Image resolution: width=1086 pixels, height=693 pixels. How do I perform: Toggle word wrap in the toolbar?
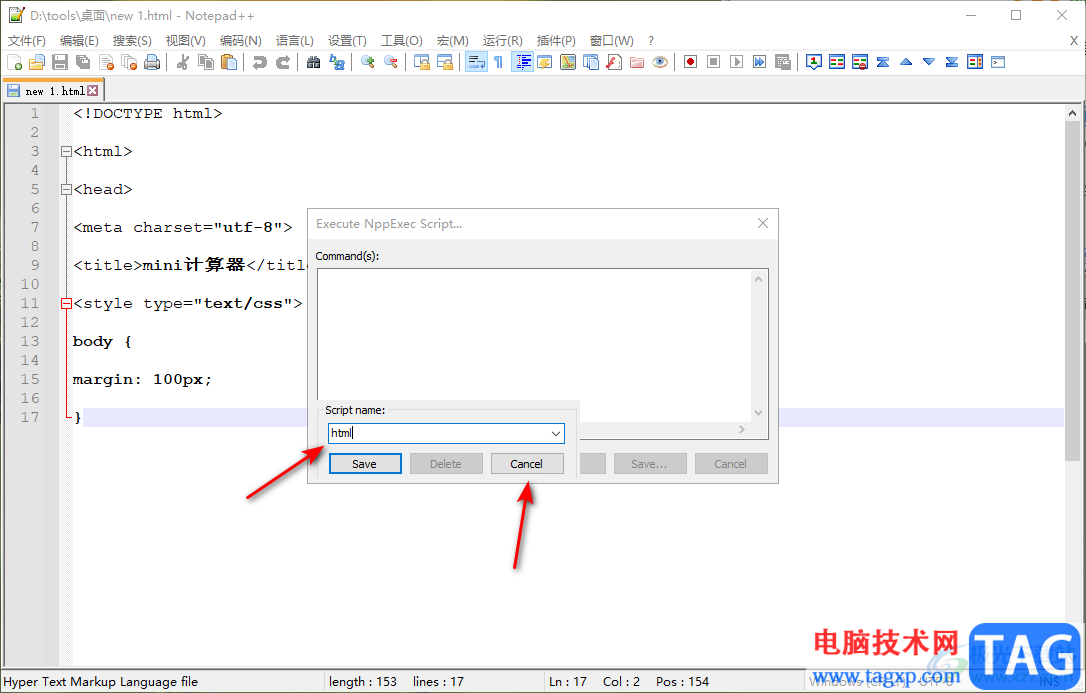pos(476,62)
